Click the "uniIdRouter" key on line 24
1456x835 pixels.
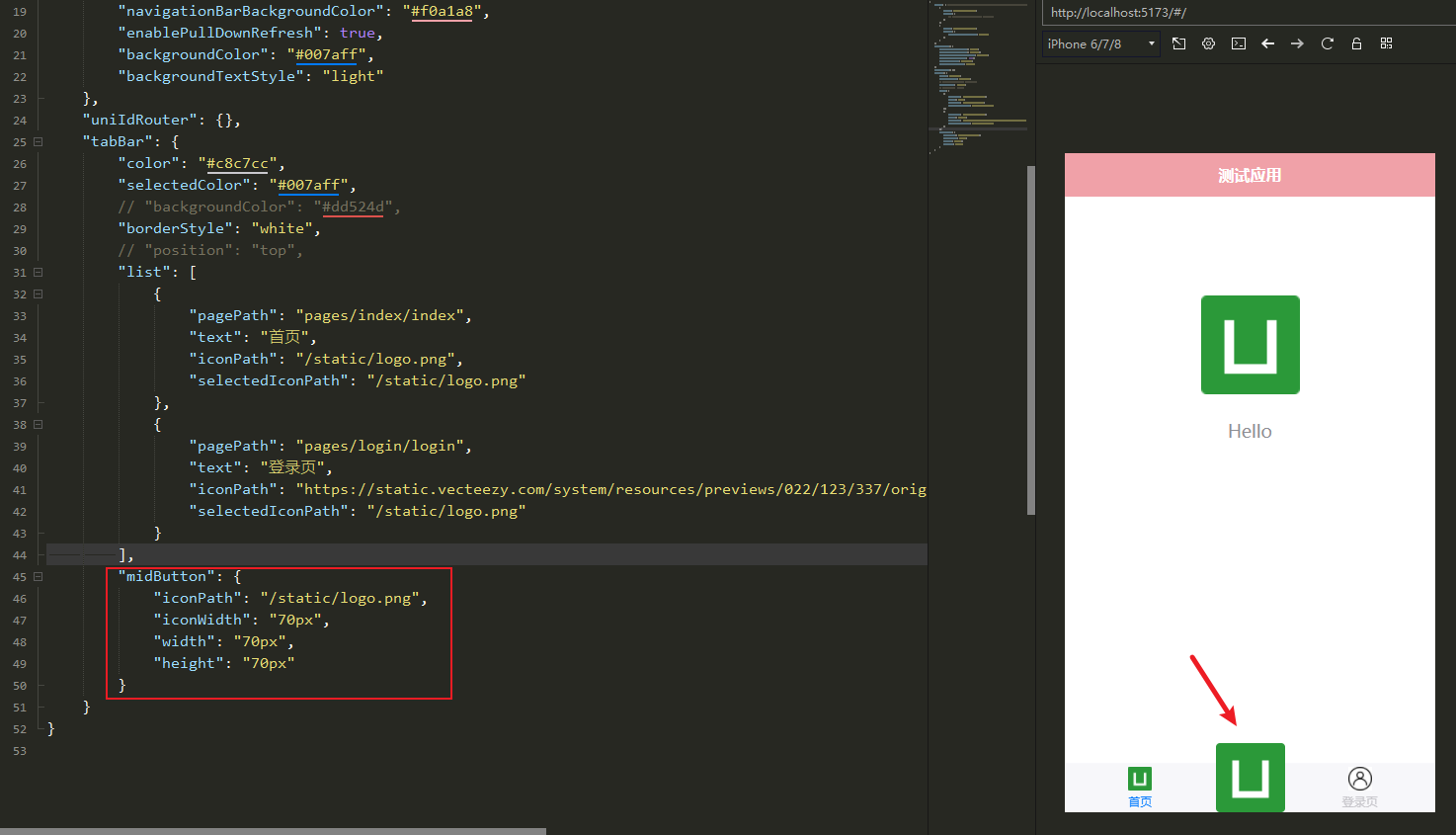(x=140, y=120)
